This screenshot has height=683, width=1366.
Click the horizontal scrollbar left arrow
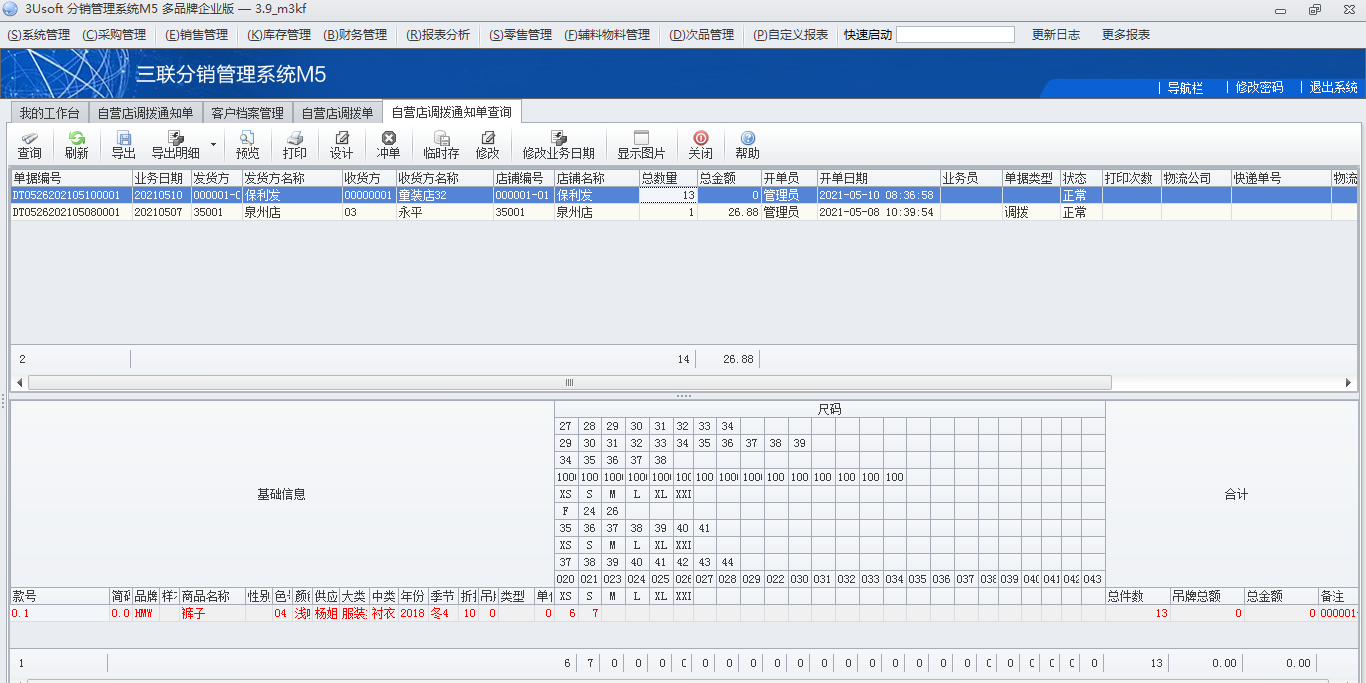coord(19,382)
